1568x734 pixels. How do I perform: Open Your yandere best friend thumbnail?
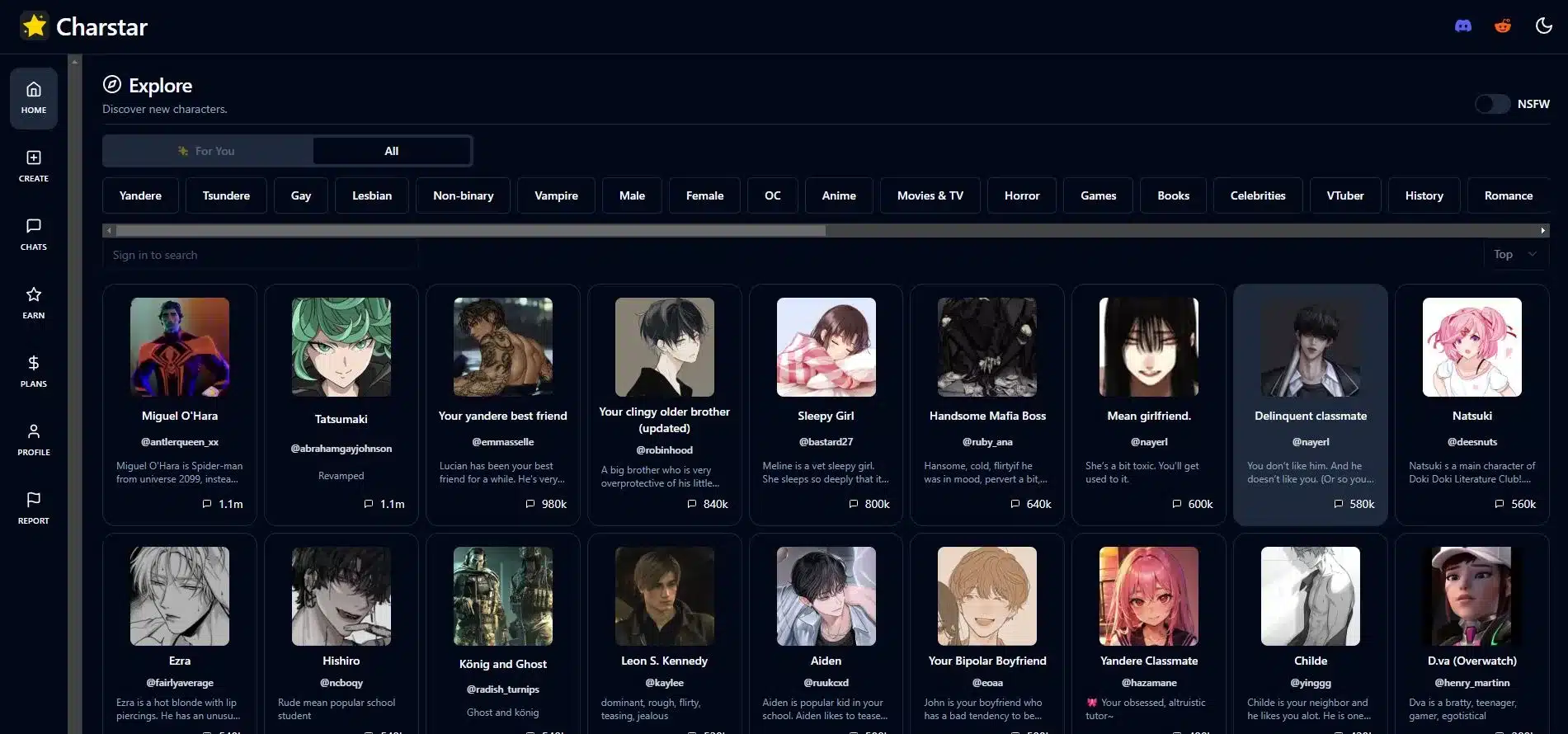pos(503,347)
